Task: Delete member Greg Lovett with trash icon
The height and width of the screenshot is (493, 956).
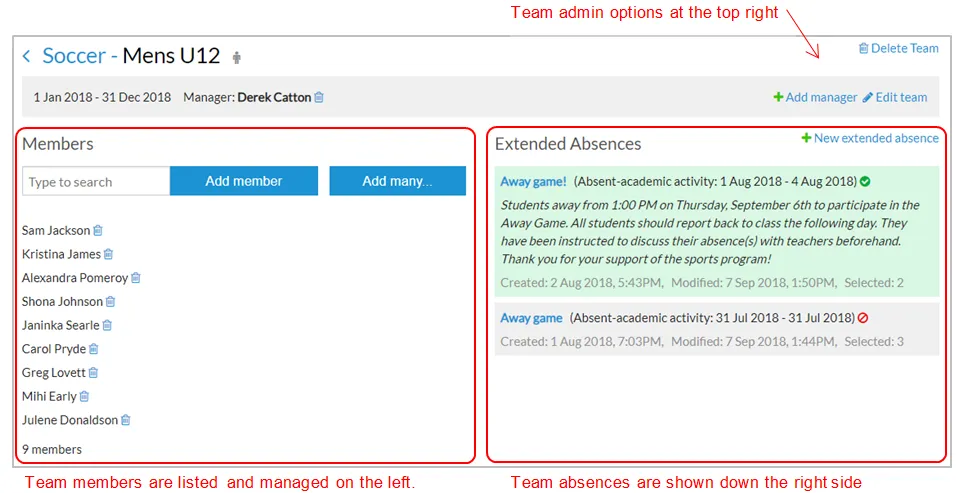Action: point(93,372)
